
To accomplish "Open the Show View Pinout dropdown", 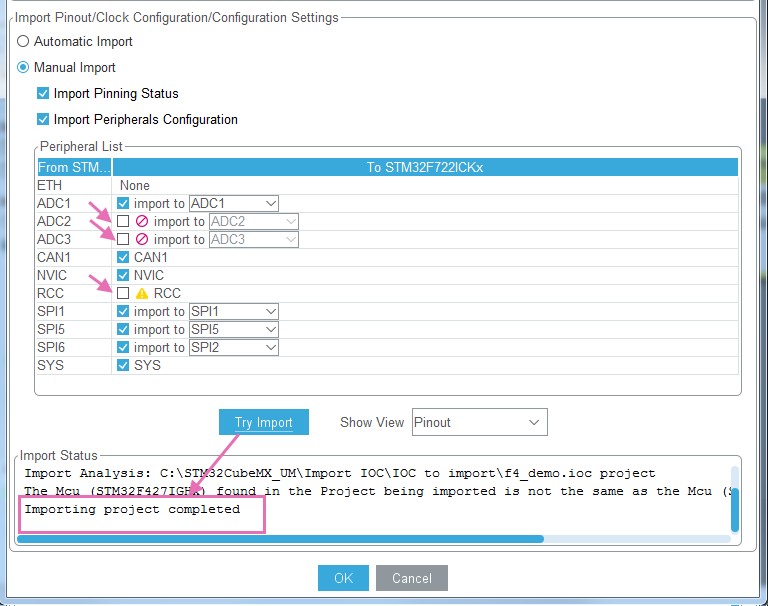I will pyautogui.click(x=480, y=422).
